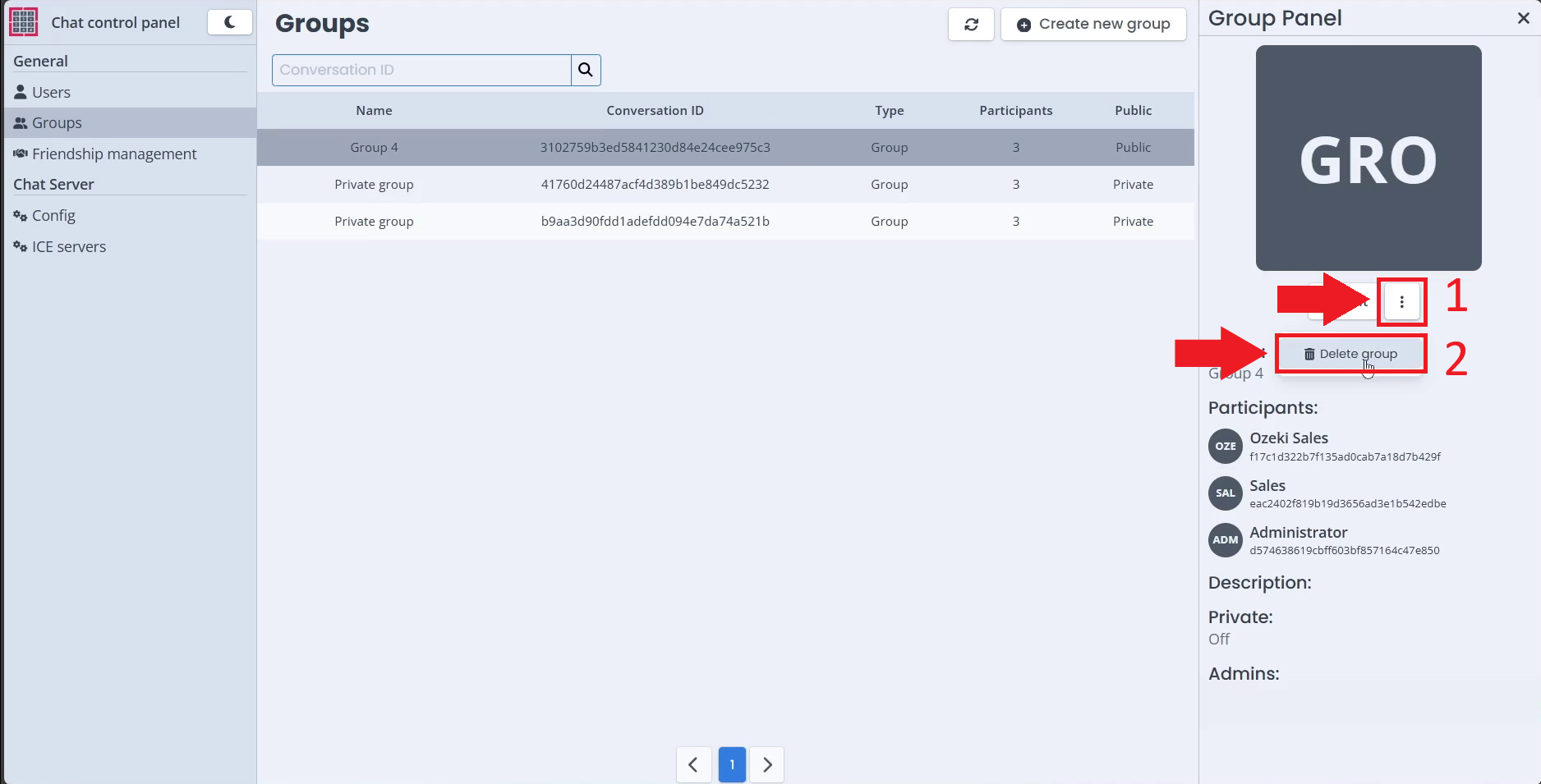
Task: Click the Ozeki Sales OZE avatar
Action: tap(1225, 446)
